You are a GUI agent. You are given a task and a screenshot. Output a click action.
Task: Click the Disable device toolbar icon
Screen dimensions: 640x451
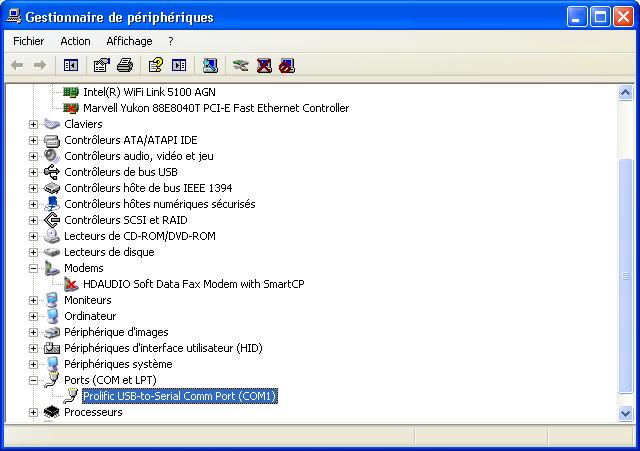(287, 66)
